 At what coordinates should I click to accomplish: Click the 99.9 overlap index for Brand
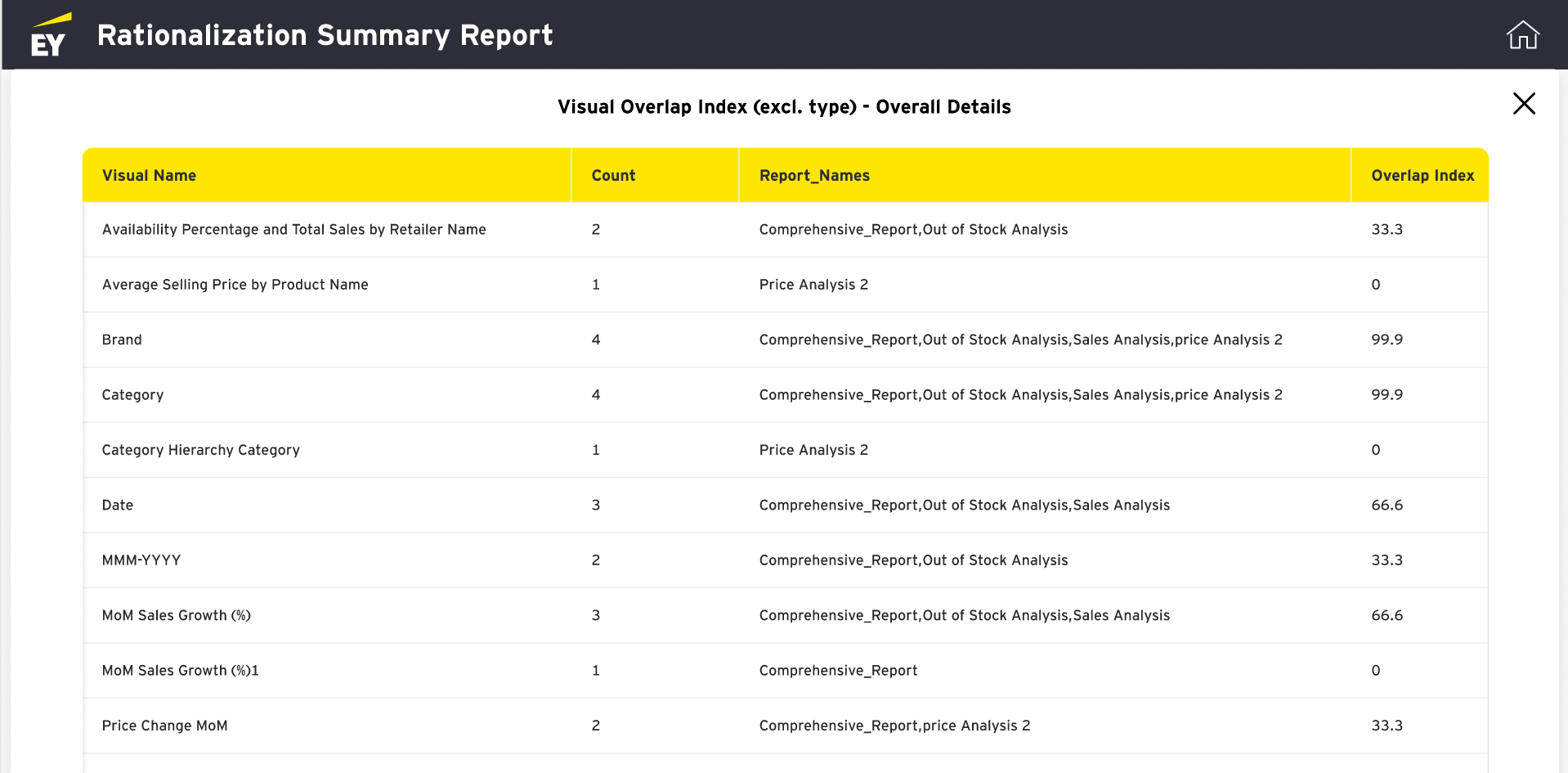(x=1387, y=339)
